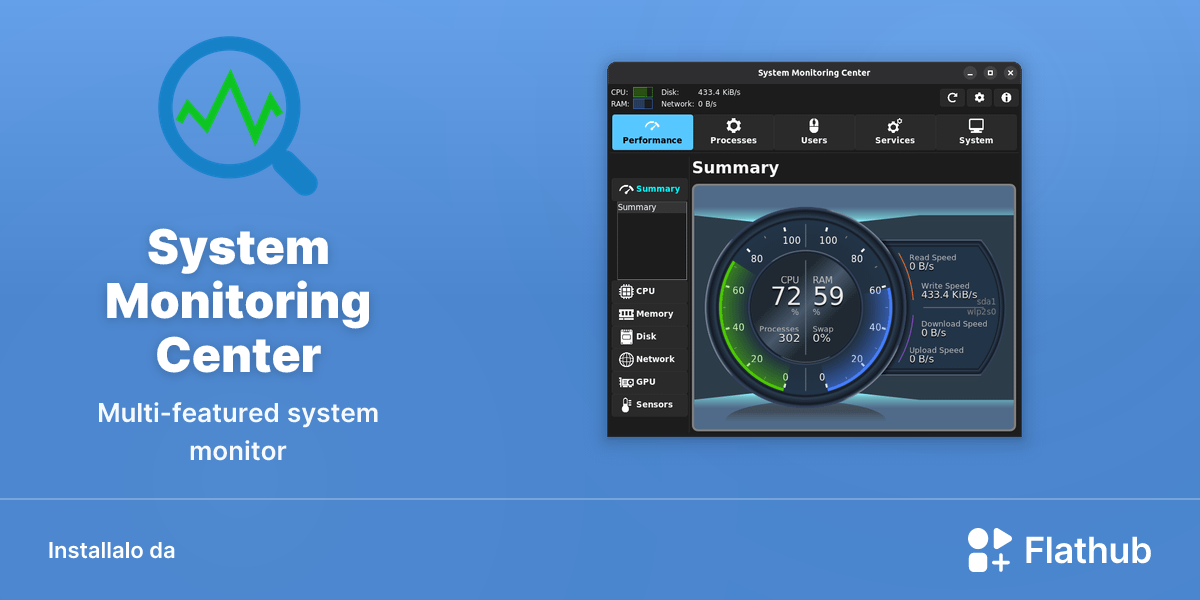Open the Services tab
Viewport: 1200px width, 600px height.
click(895, 132)
